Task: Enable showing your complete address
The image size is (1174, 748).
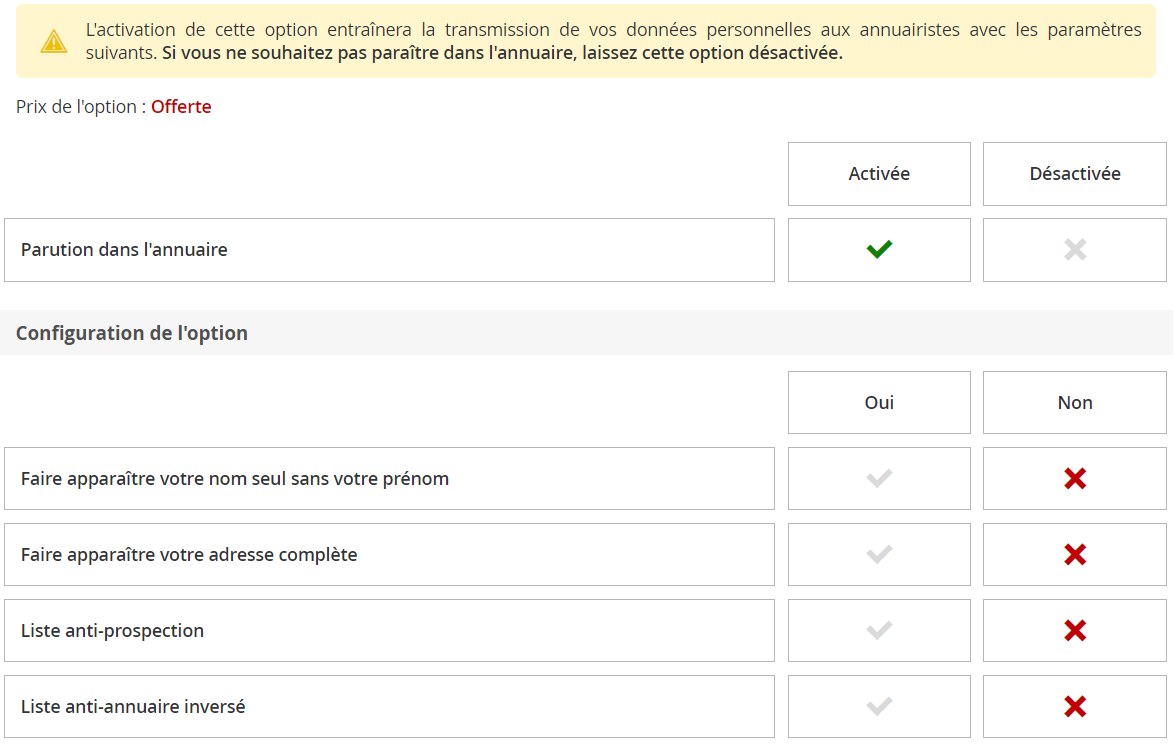Action: click(879, 555)
